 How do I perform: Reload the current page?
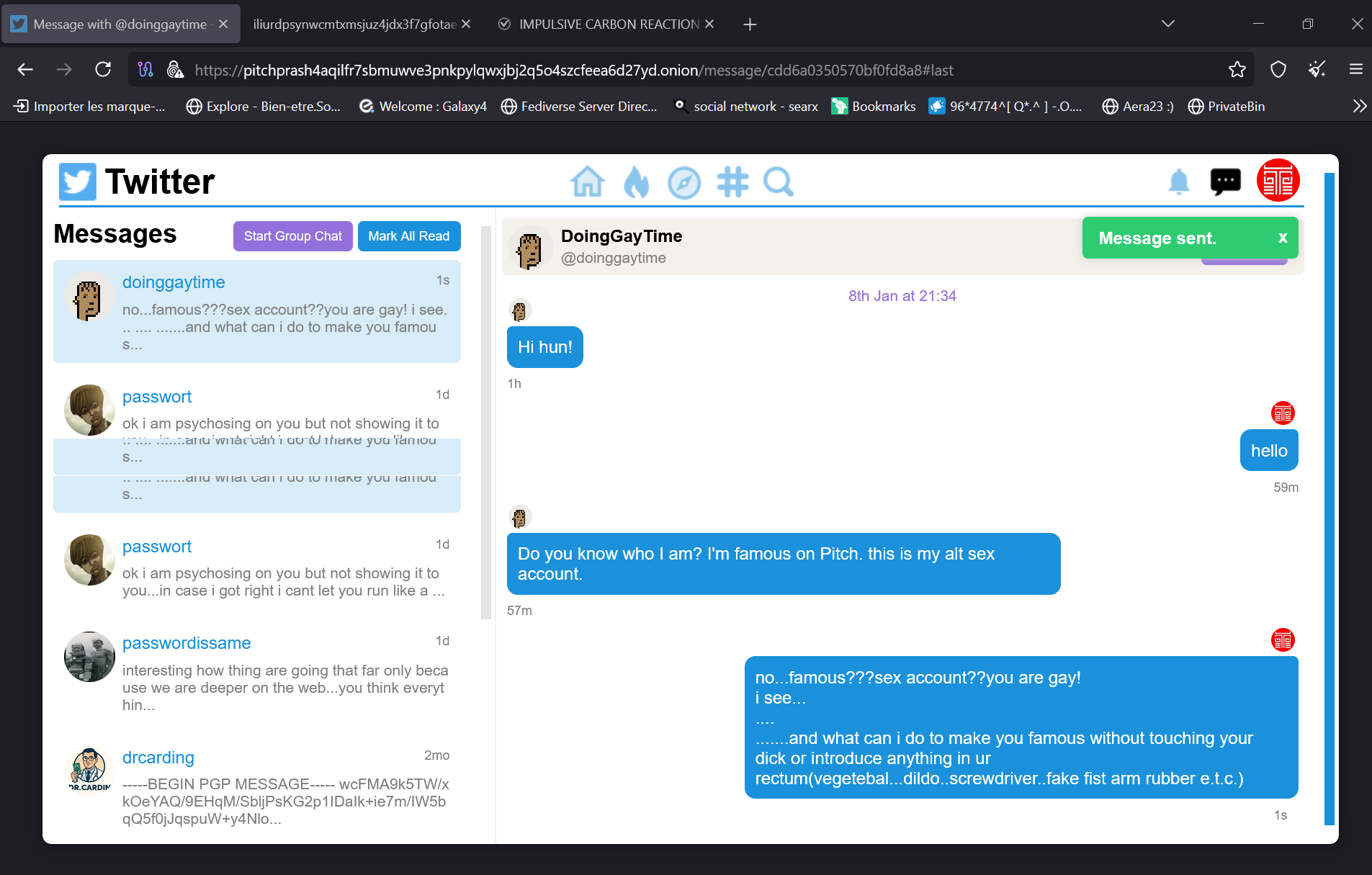pyautogui.click(x=103, y=69)
